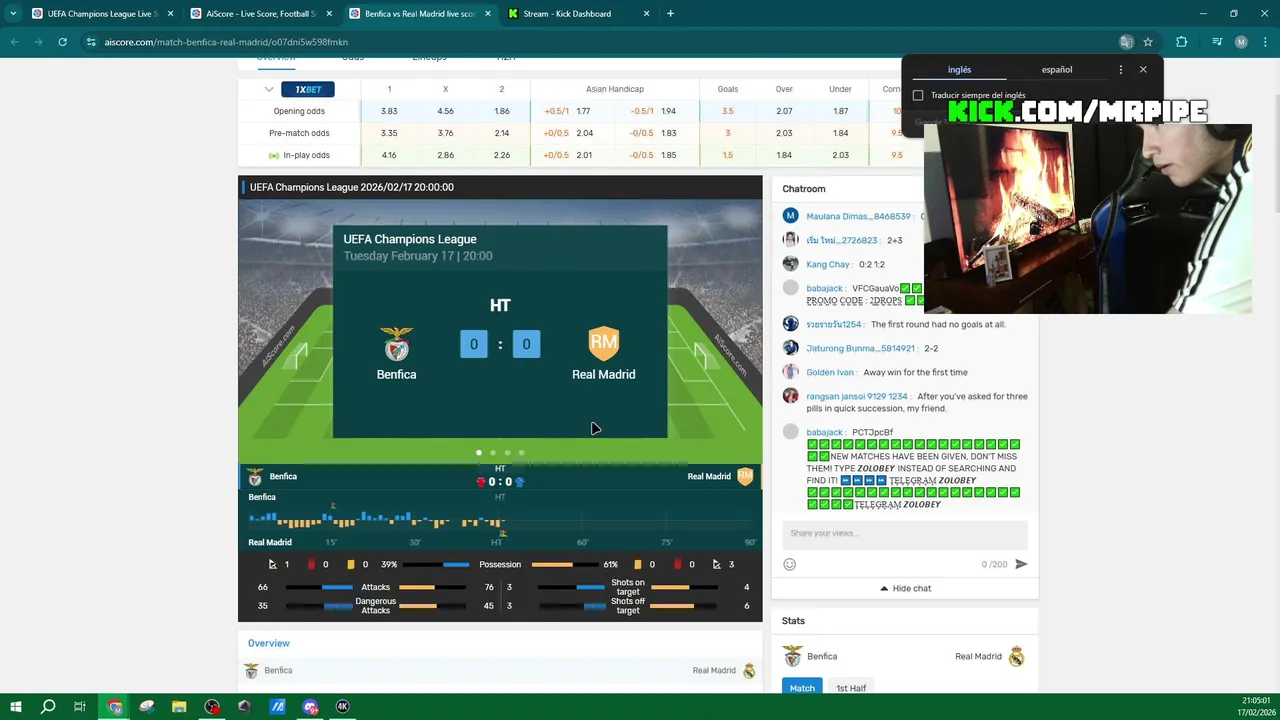This screenshot has height=720, width=1280.
Task: Click the Shots on target comparison bar
Action: 628,587
